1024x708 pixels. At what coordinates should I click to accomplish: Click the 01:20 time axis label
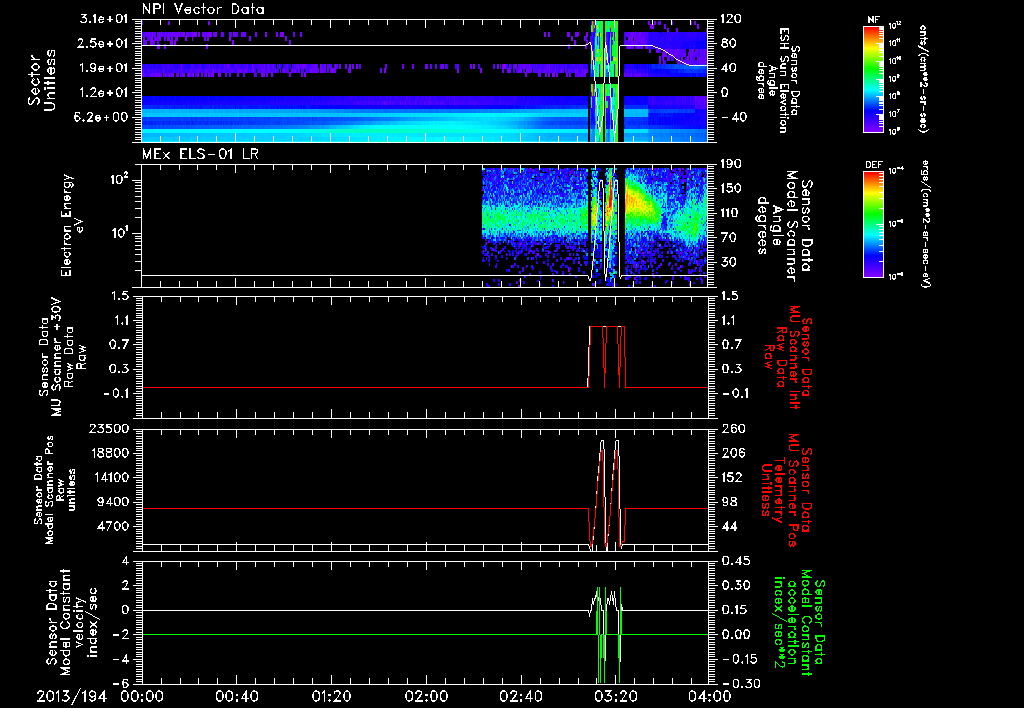332,696
